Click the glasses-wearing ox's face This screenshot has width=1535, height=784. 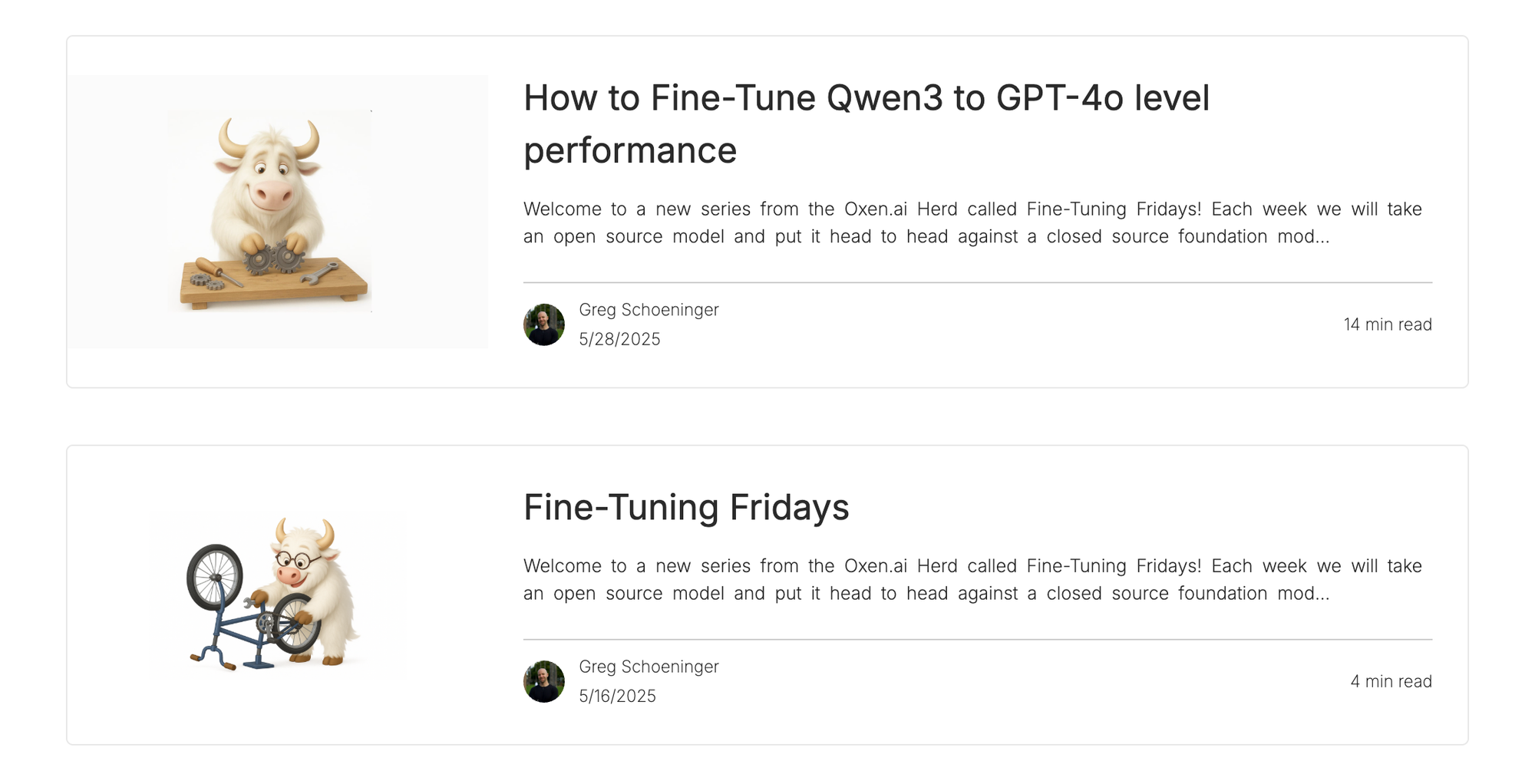point(298,565)
